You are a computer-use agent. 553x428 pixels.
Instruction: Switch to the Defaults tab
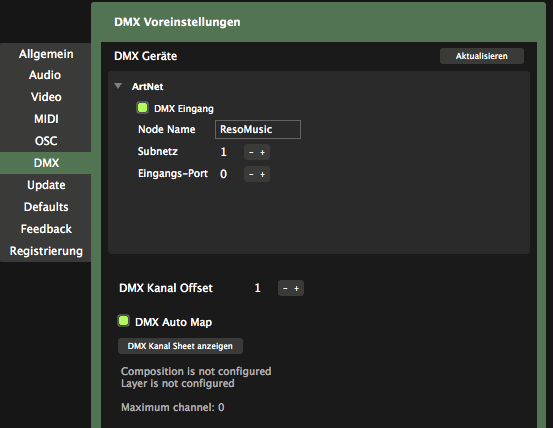(x=46, y=207)
